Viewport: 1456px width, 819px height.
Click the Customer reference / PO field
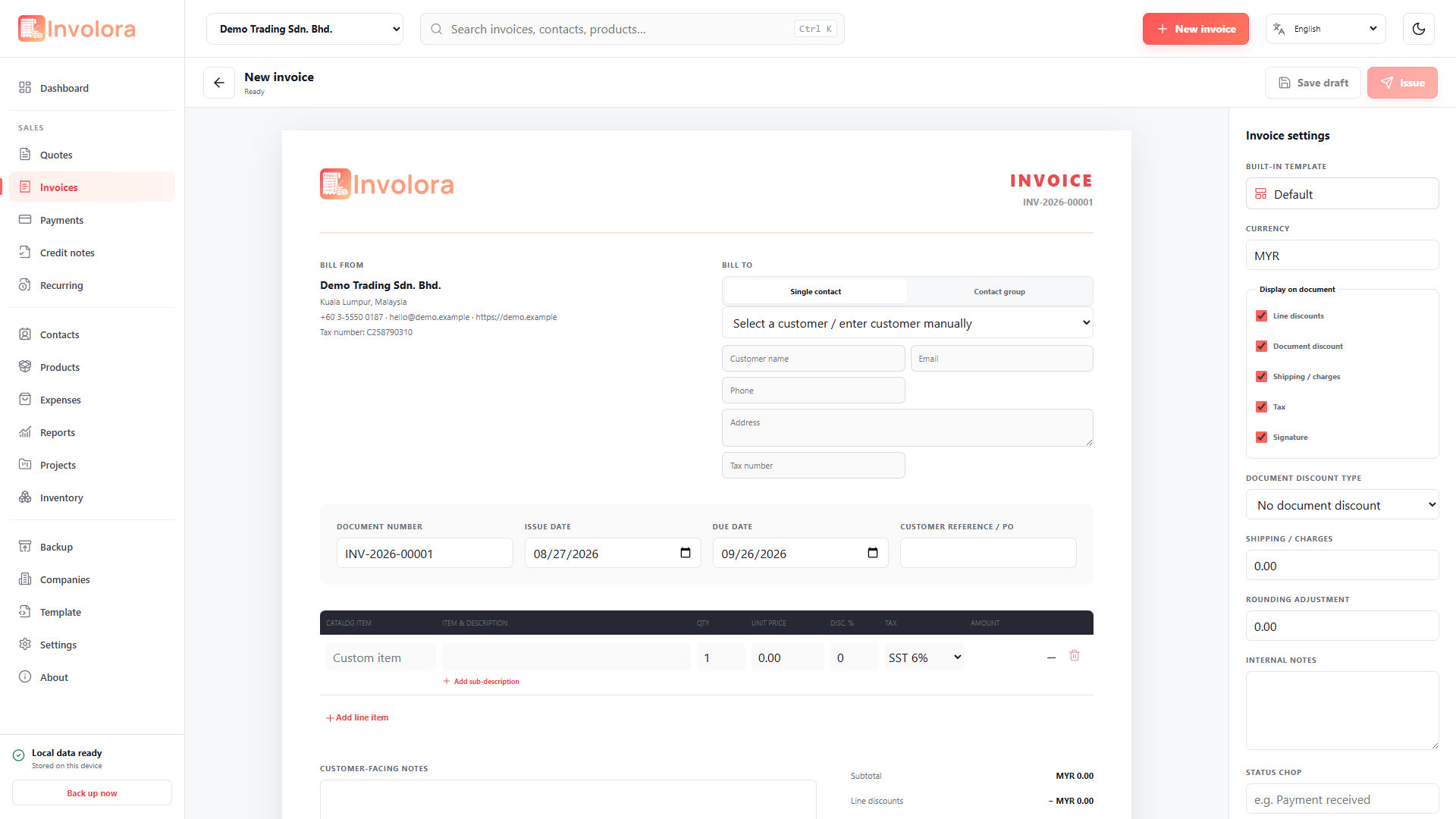coord(988,553)
